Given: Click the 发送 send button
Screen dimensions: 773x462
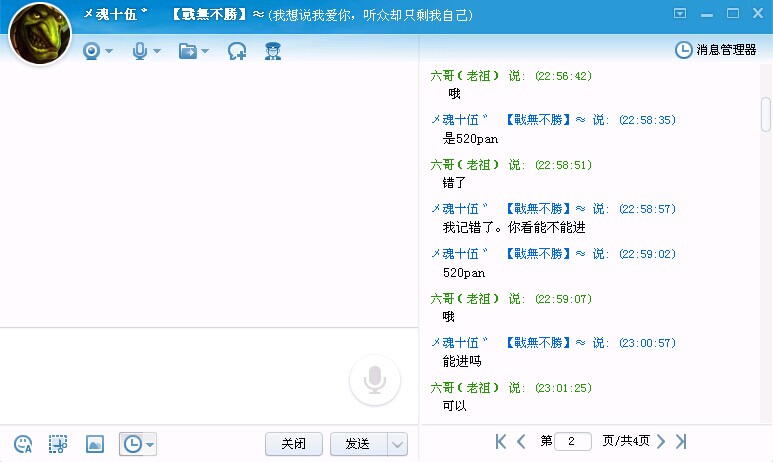Looking at the screenshot, I should tap(358, 444).
